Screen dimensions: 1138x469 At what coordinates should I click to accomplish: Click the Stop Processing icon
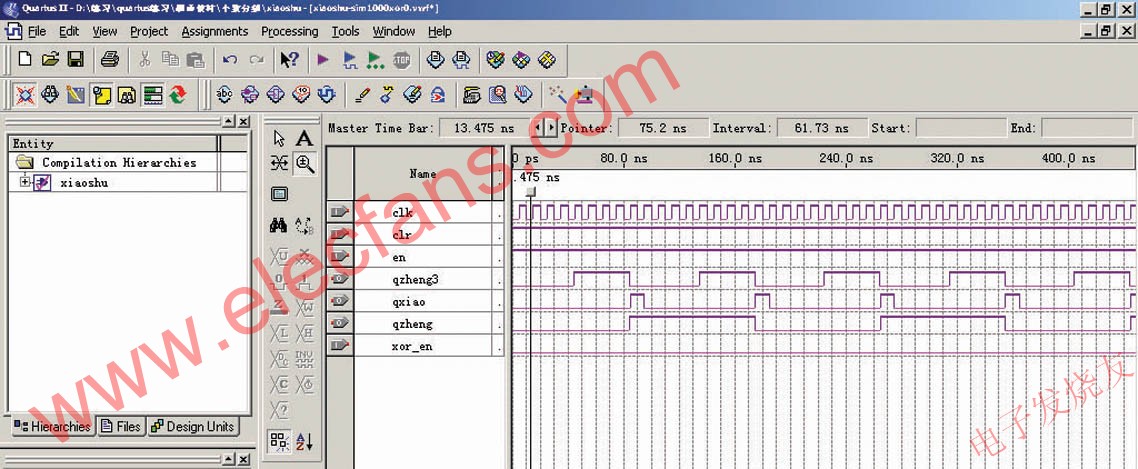tap(402, 60)
